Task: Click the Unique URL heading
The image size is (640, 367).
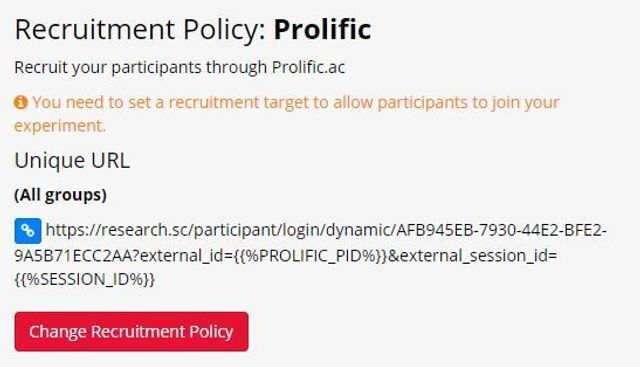Action: click(72, 160)
